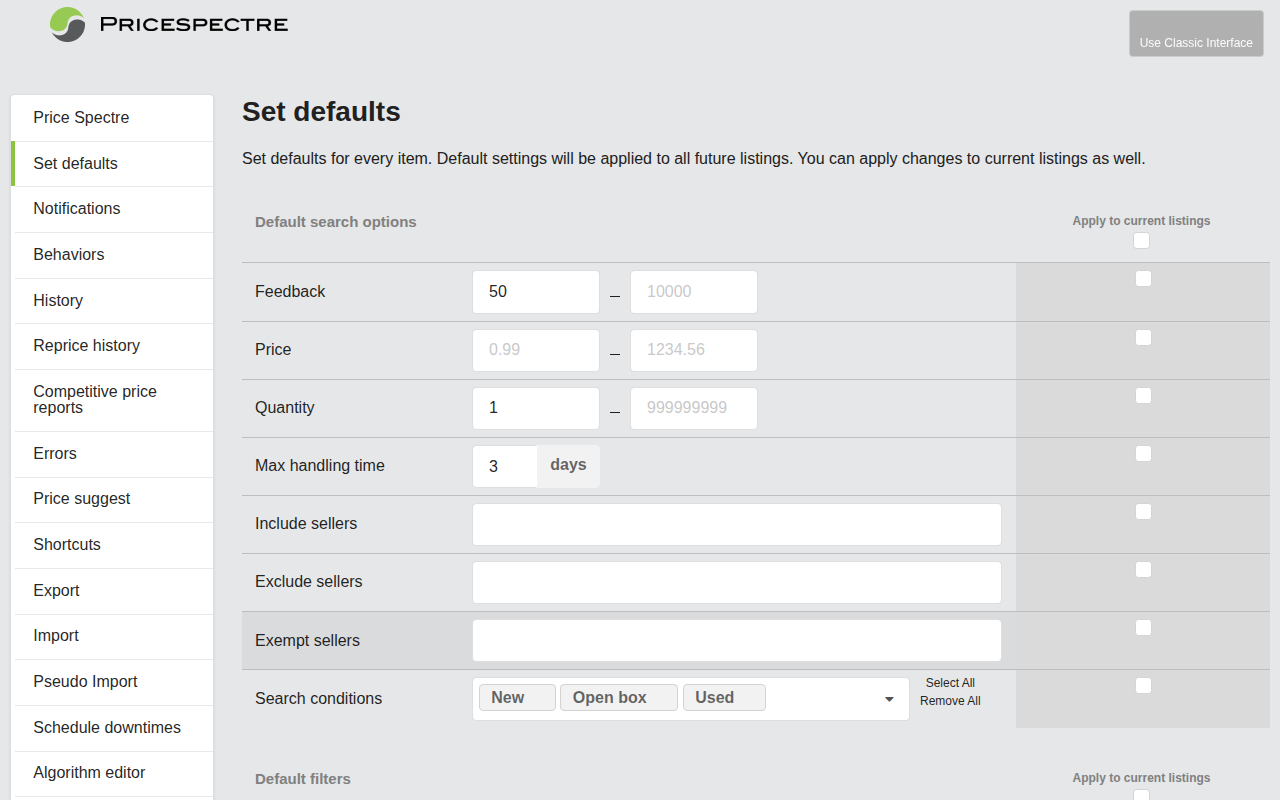Toggle the Default search options apply-all checkbox
This screenshot has height=800, width=1280.
click(x=1141, y=240)
